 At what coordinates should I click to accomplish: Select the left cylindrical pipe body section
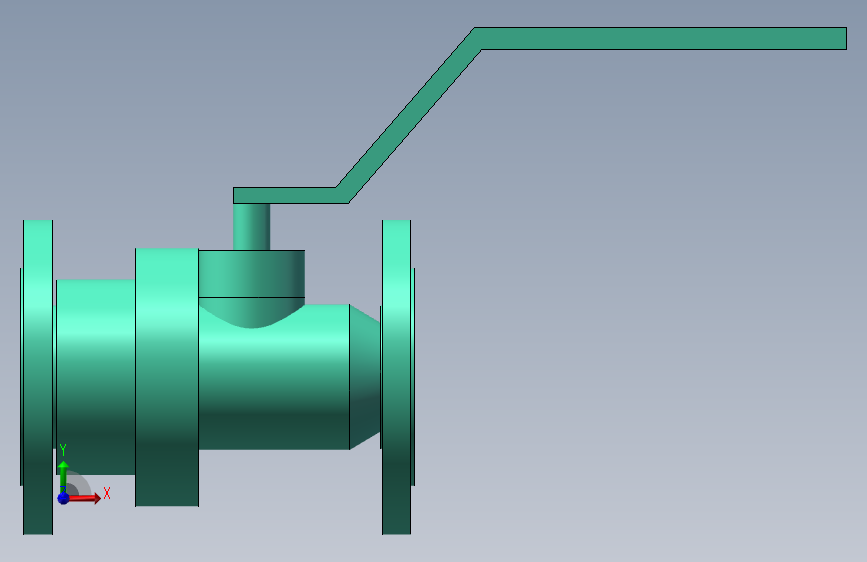(x=96, y=377)
